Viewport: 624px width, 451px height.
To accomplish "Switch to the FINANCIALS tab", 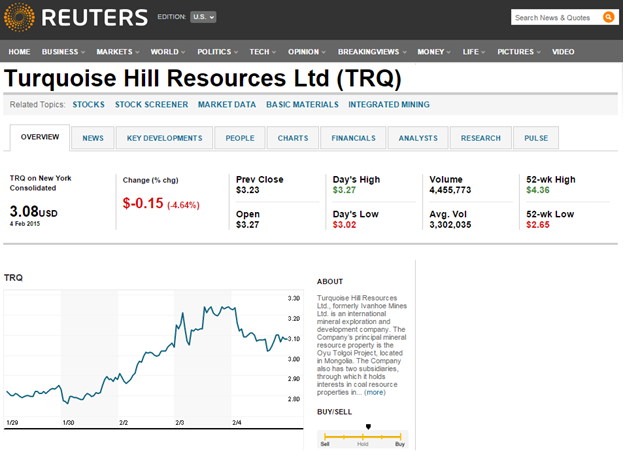I will (353, 138).
